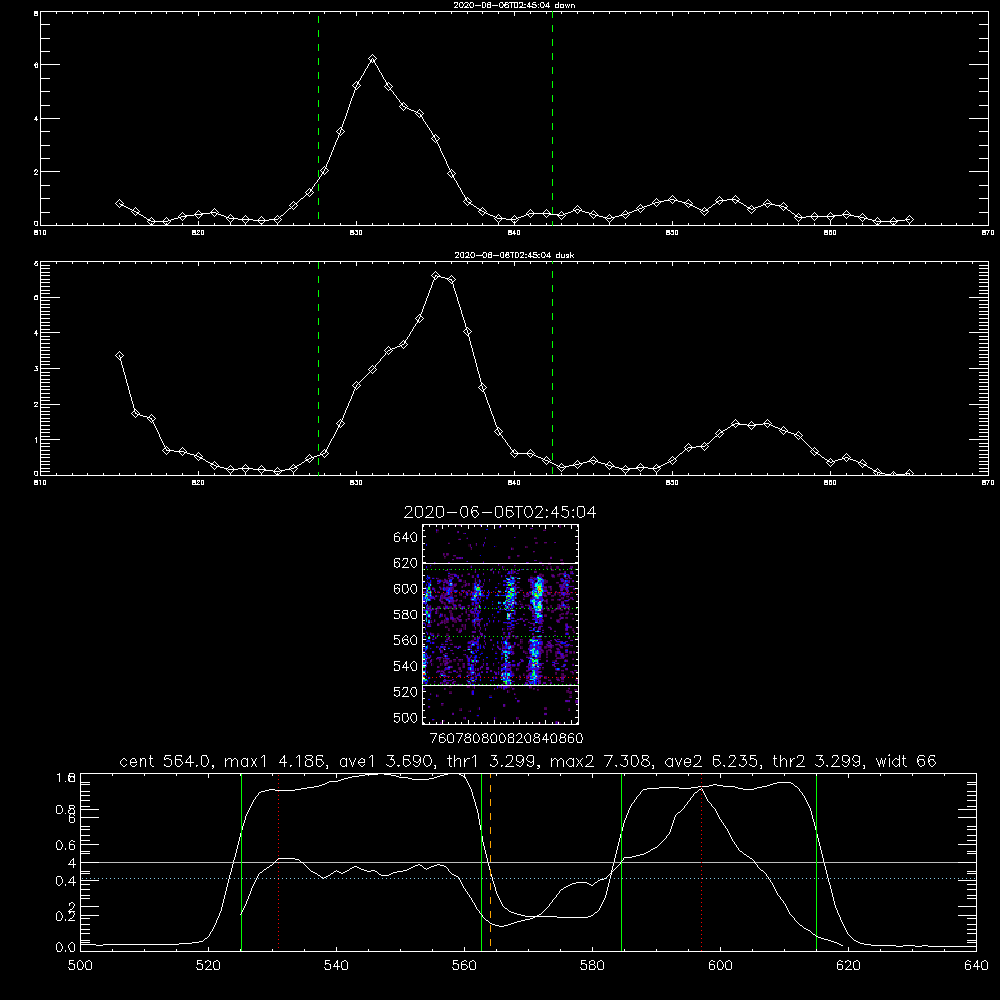Click bottom plot x-axis label '560'
The image size is (1000, 1000).
[464, 966]
